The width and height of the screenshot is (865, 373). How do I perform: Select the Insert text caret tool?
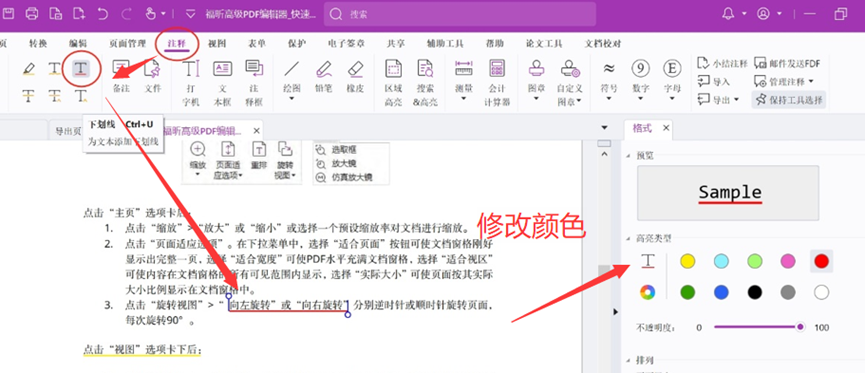click(x=81, y=96)
